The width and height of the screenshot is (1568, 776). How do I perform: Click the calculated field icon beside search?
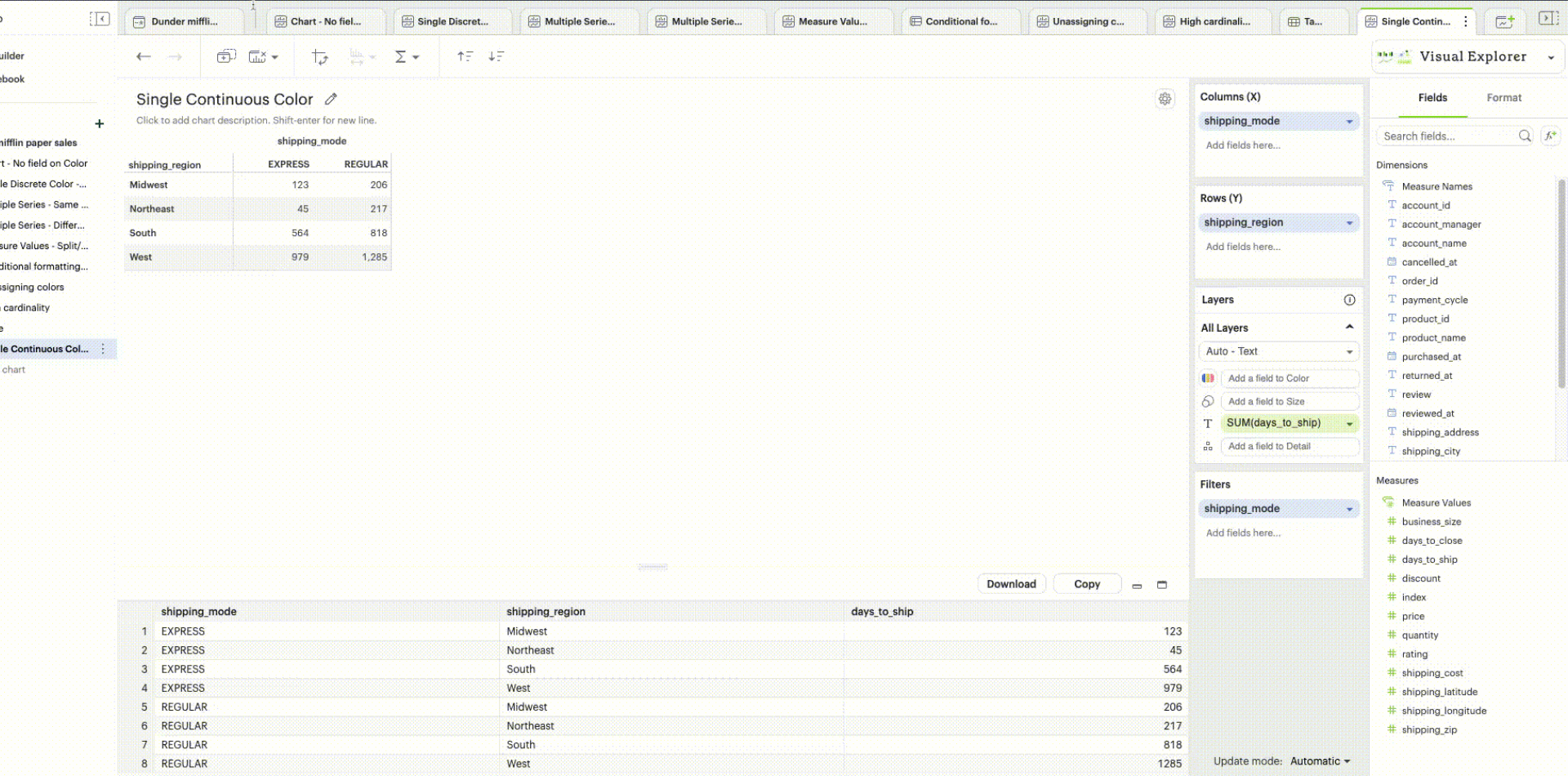1550,136
